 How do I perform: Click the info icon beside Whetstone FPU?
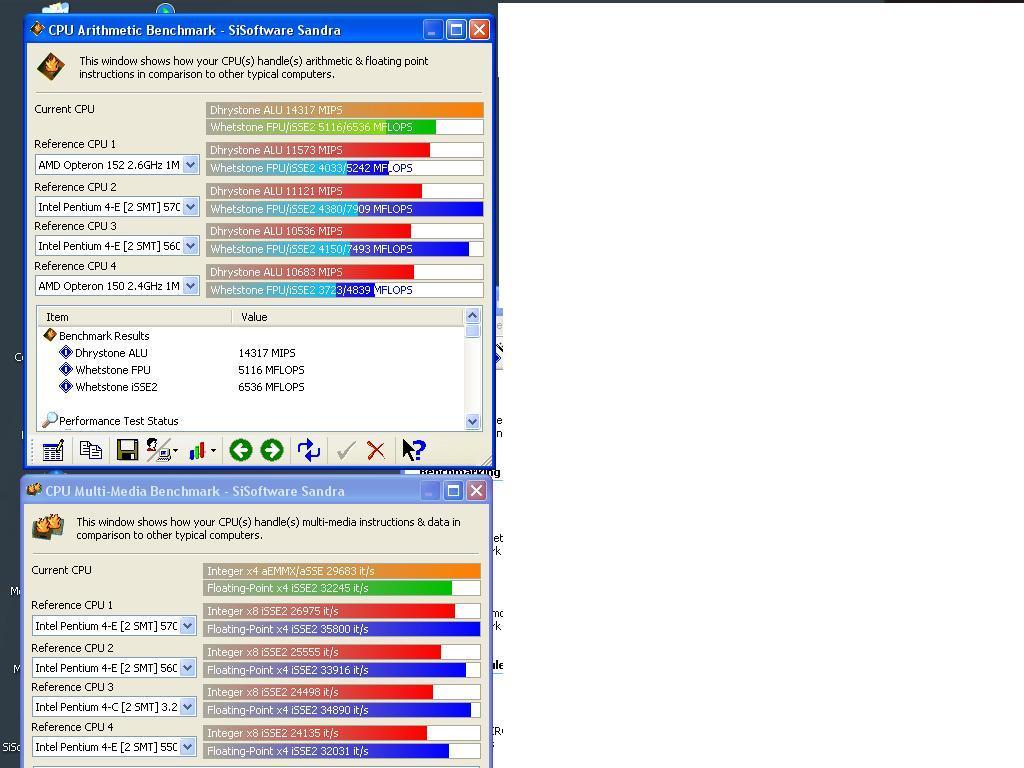65,369
